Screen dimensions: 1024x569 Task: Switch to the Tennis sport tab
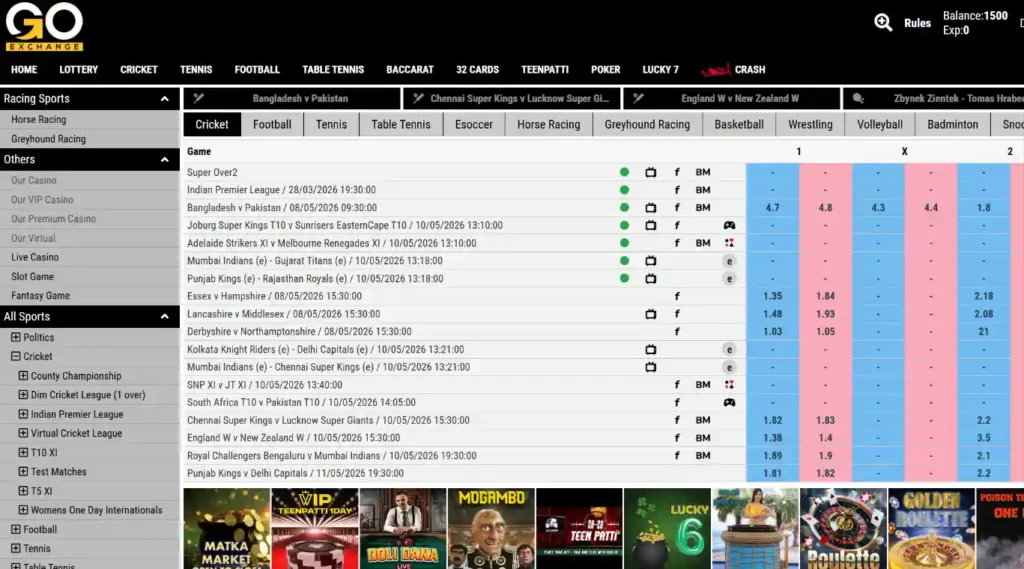[x=331, y=124]
